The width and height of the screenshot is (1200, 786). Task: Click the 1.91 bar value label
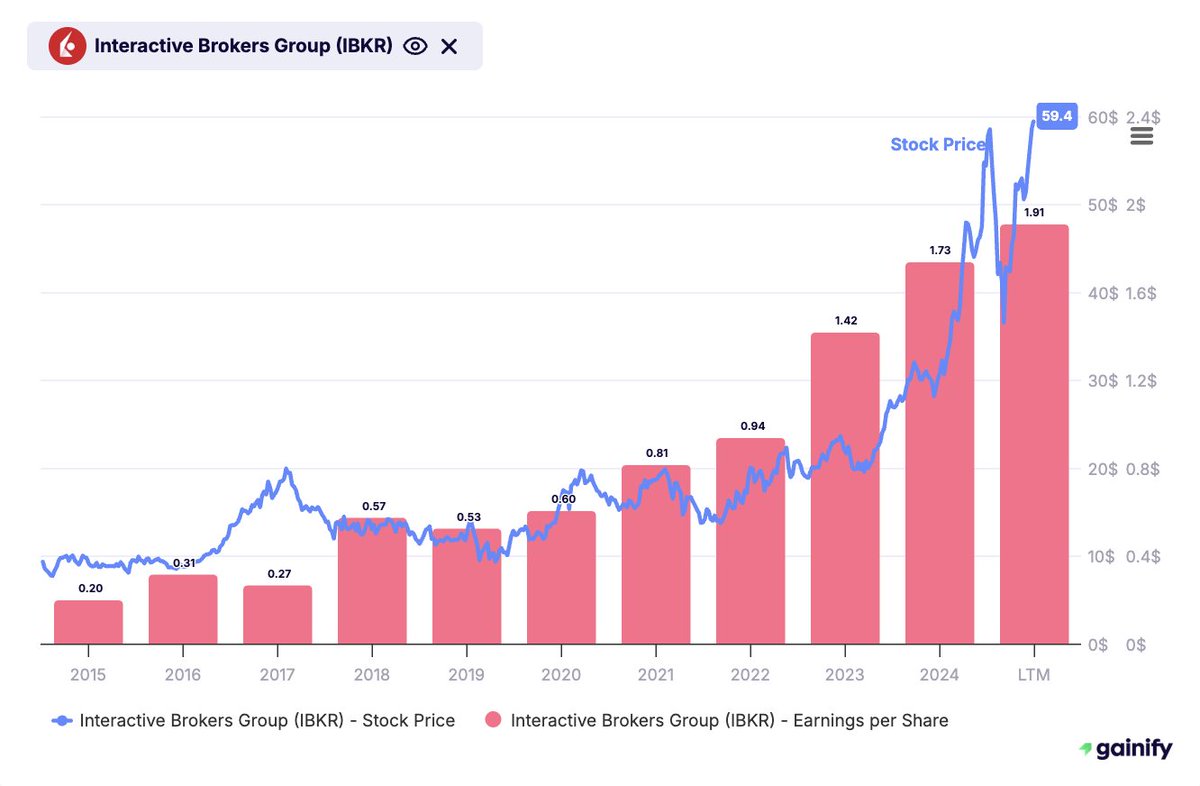click(1035, 212)
